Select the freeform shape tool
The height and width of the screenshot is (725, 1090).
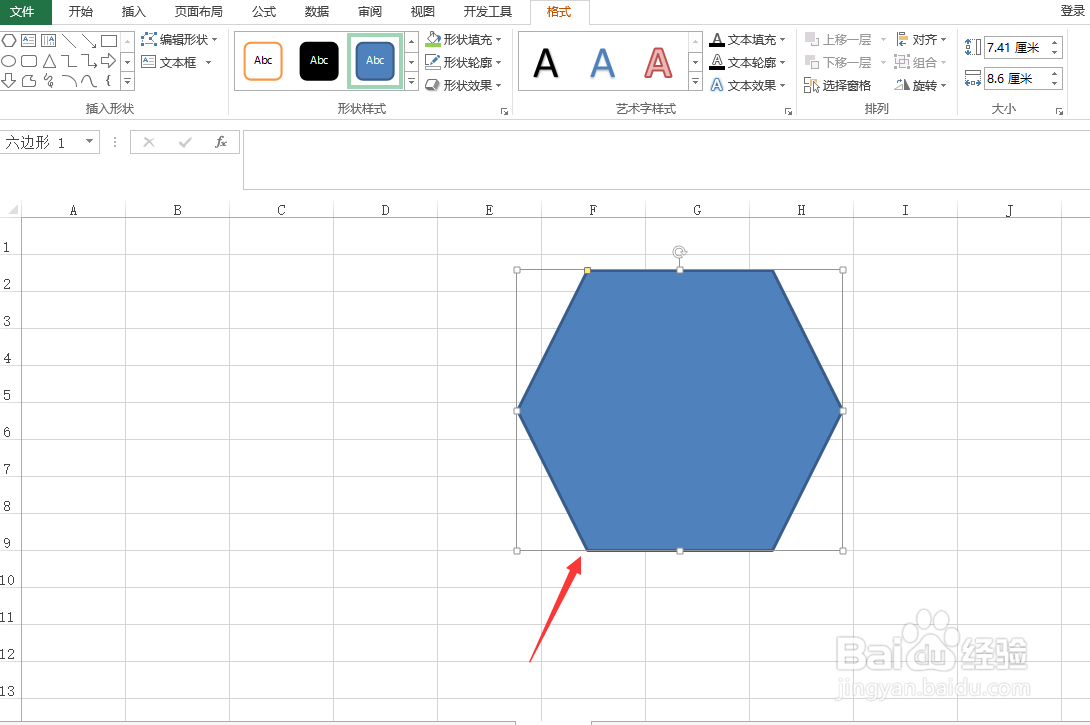[x=29, y=81]
